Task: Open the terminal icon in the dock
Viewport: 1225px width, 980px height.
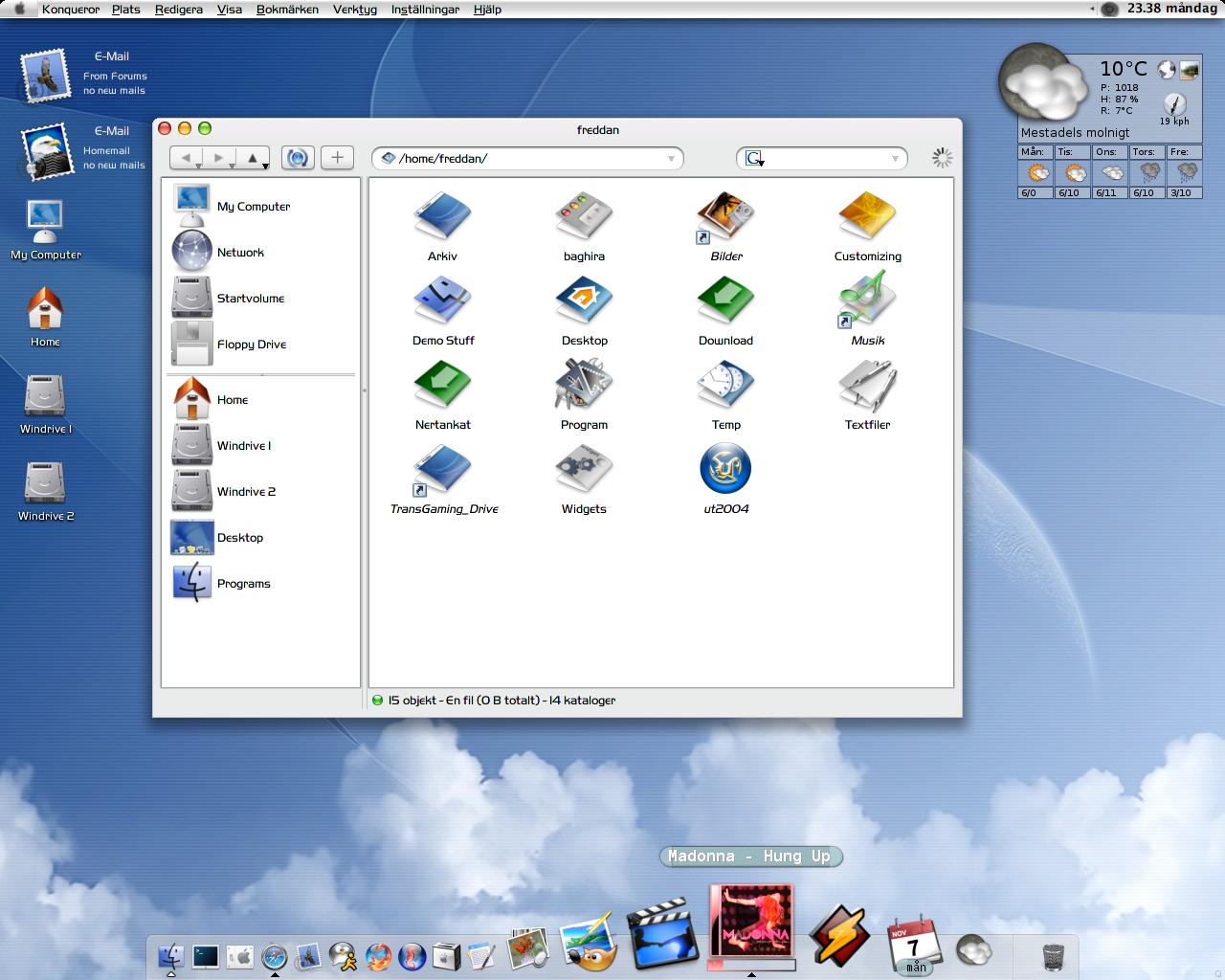Action: [205, 956]
